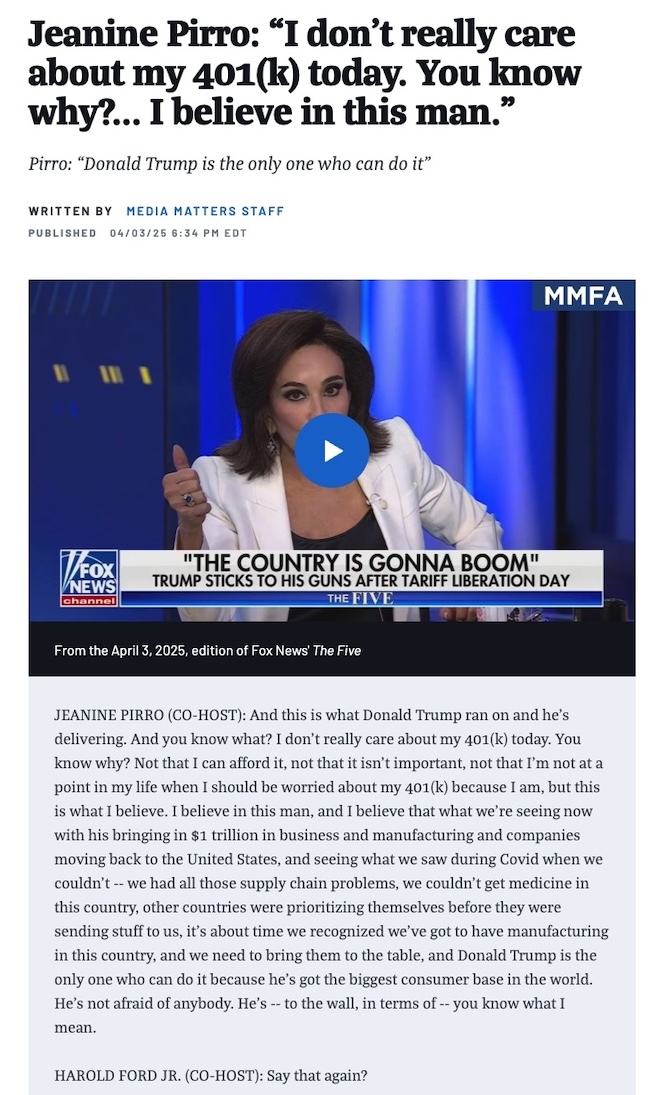Click the "THE FIVE" show label in the chyron
Screen dimensions: 650x1095
360,598
